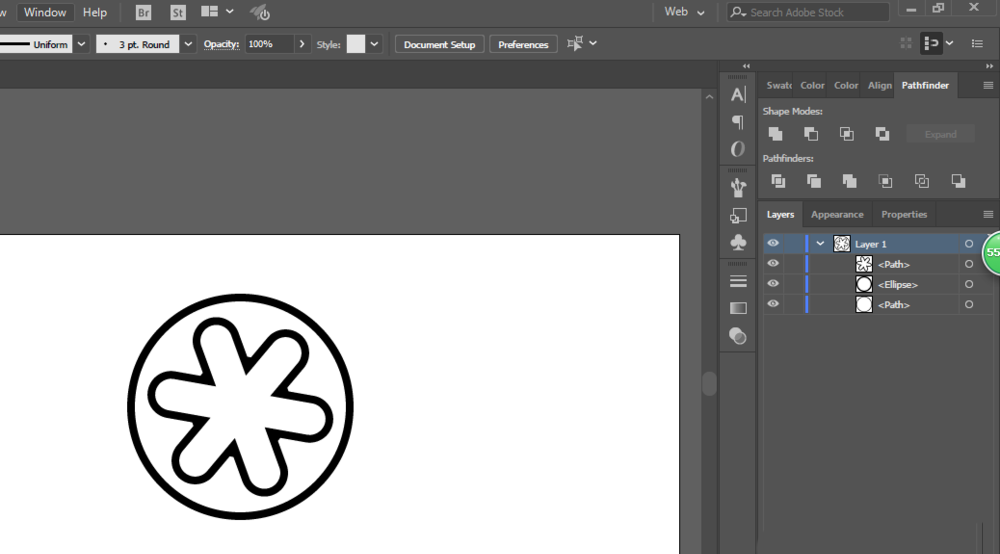Screen dimensions: 1000x554
Task: Toggle visibility of Layer 1
Action: 773,243
